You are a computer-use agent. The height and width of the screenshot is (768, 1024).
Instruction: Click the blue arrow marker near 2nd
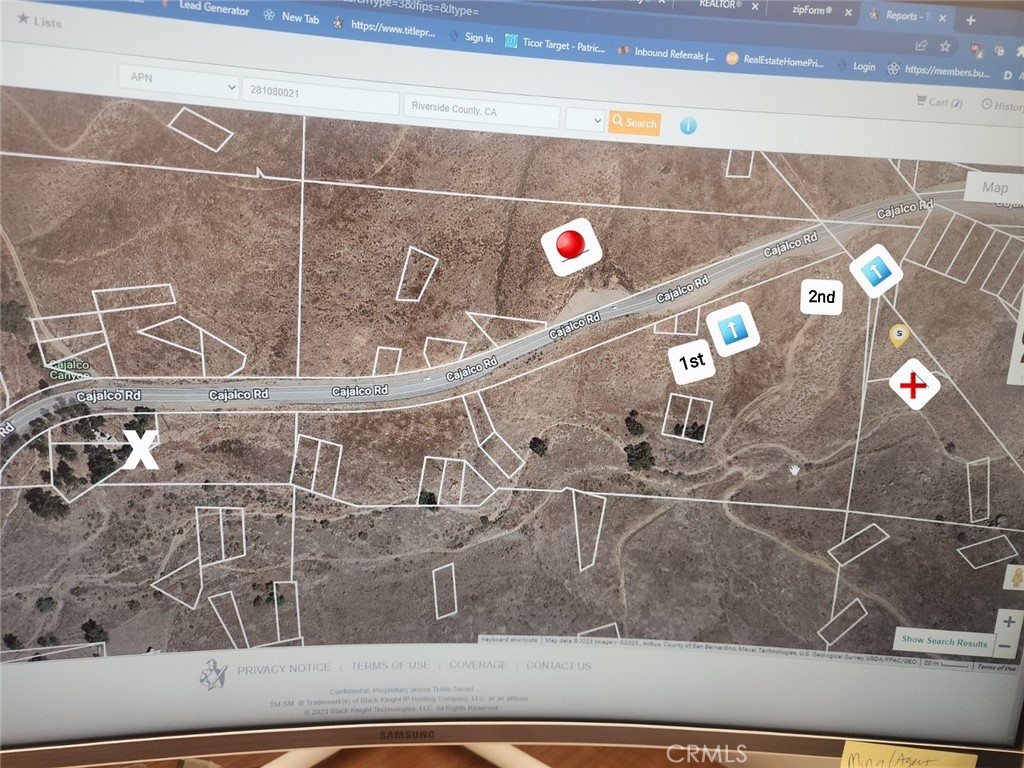point(876,271)
